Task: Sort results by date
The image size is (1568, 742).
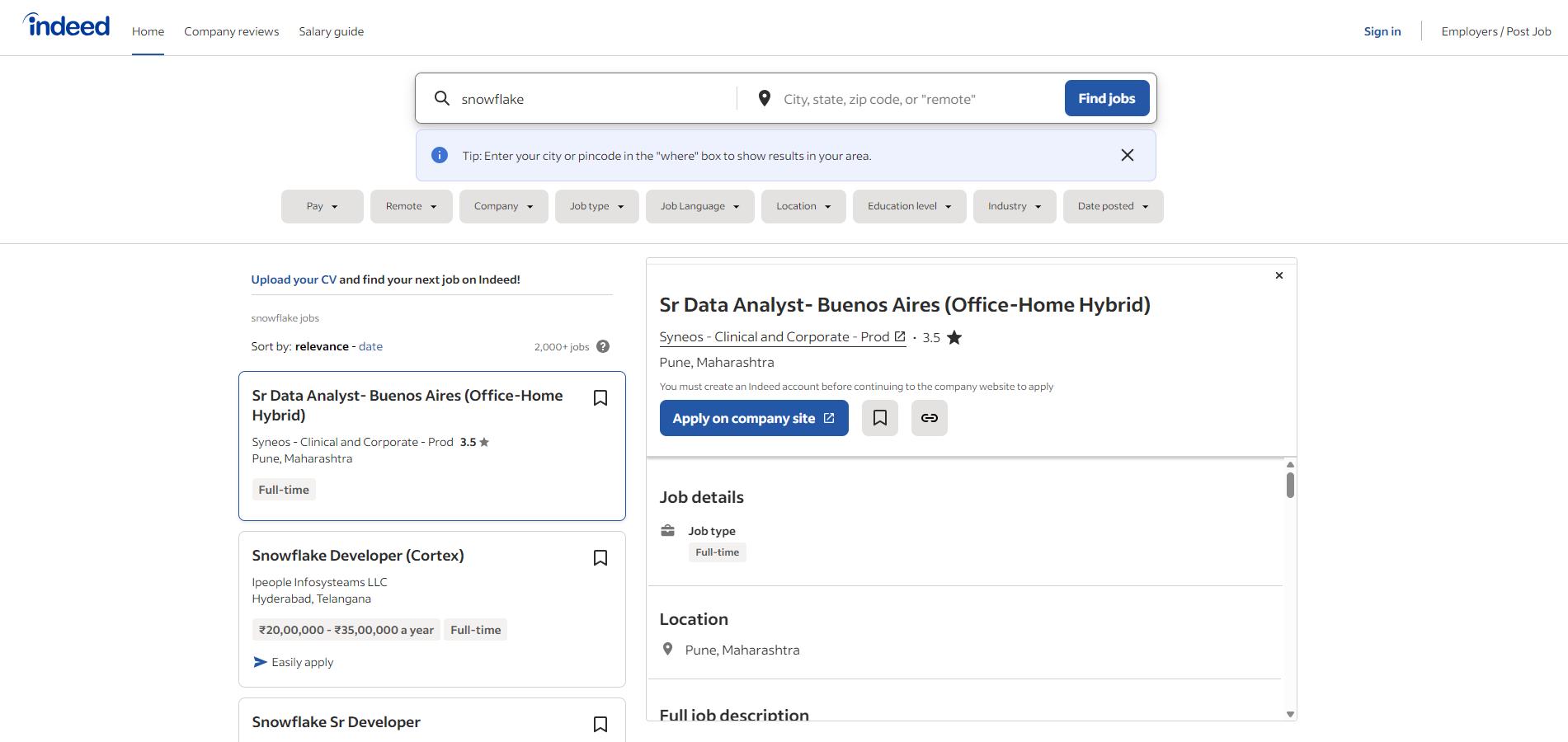Action: [x=370, y=346]
